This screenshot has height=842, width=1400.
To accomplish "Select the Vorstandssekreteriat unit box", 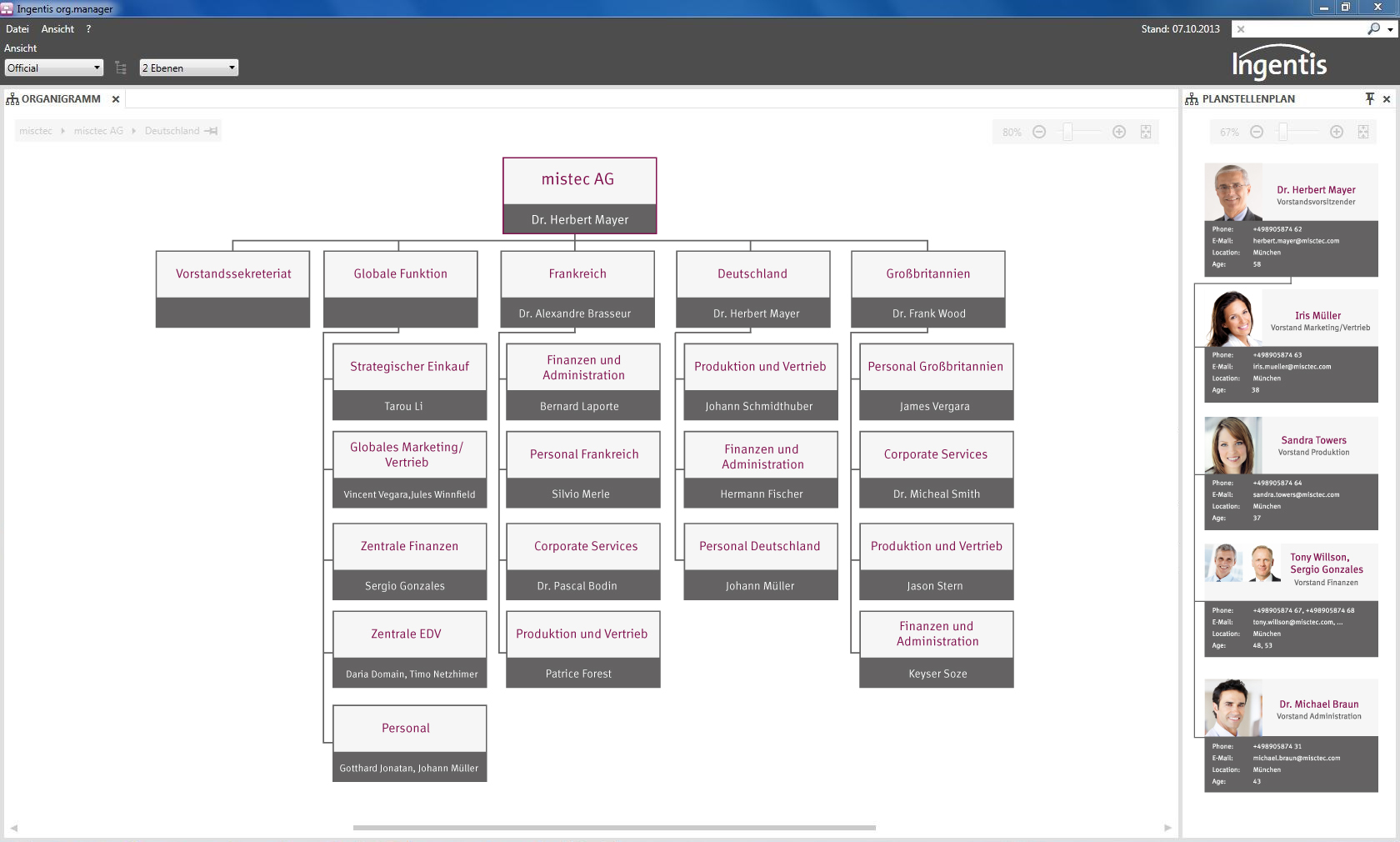I will pyautogui.click(x=233, y=289).
